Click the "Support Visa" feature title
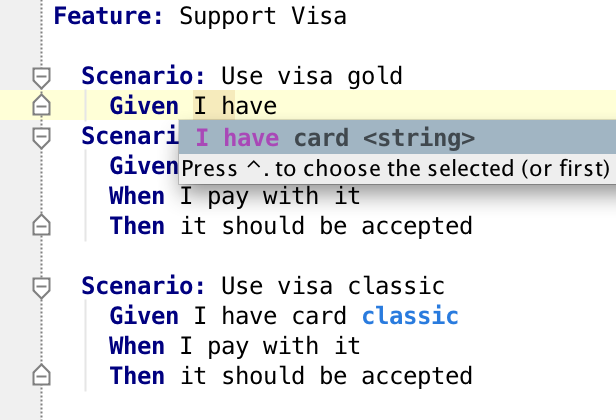 pos(263,17)
